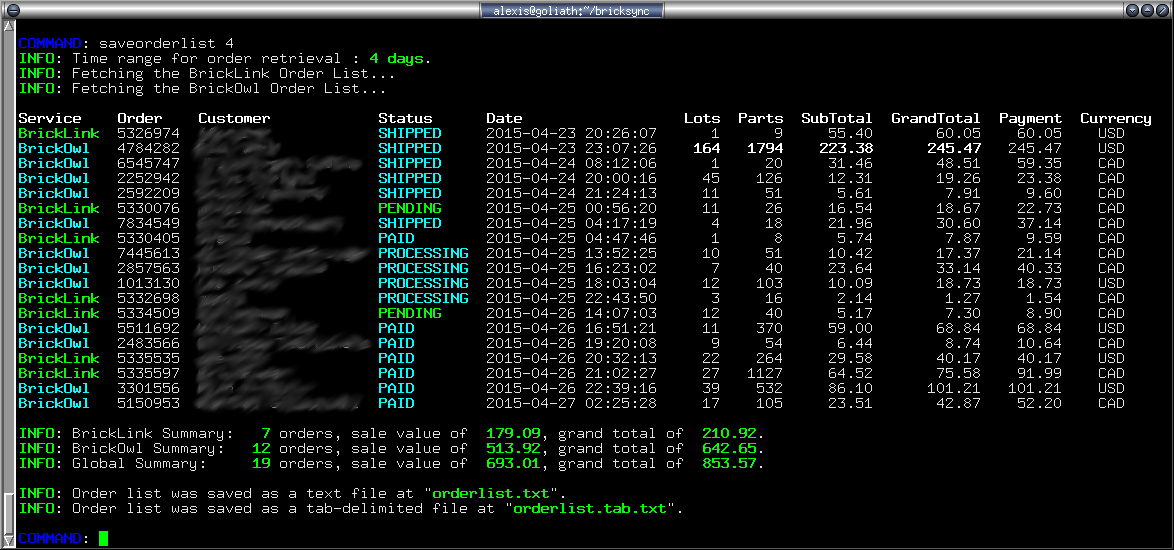Click the Status column header

[405, 118]
